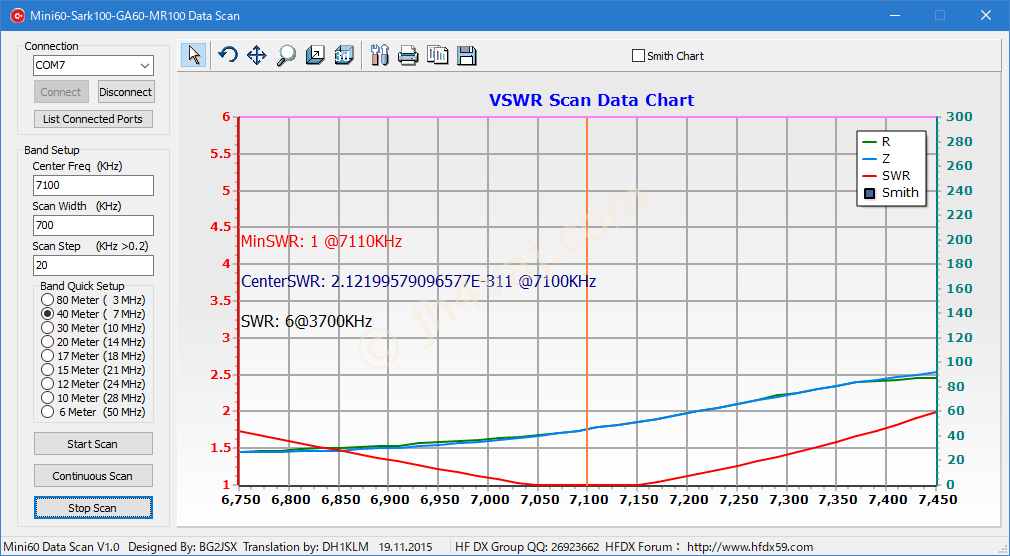The width and height of the screenshot is (1010, 556).
Task: Click the MinSWR annotation text
Action: click(x=321, y=242)
